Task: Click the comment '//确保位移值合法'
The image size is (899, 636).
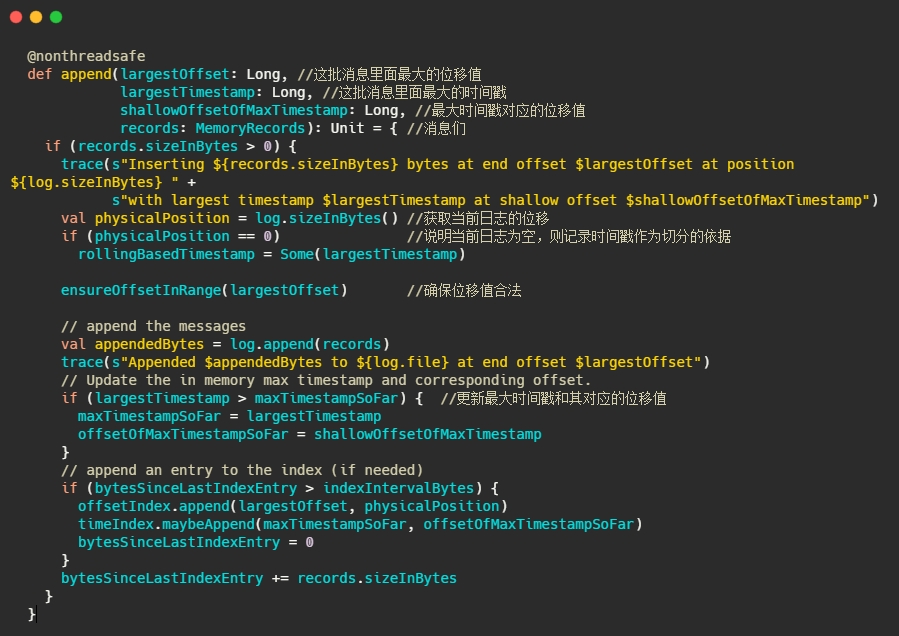Action: point(463,290)
